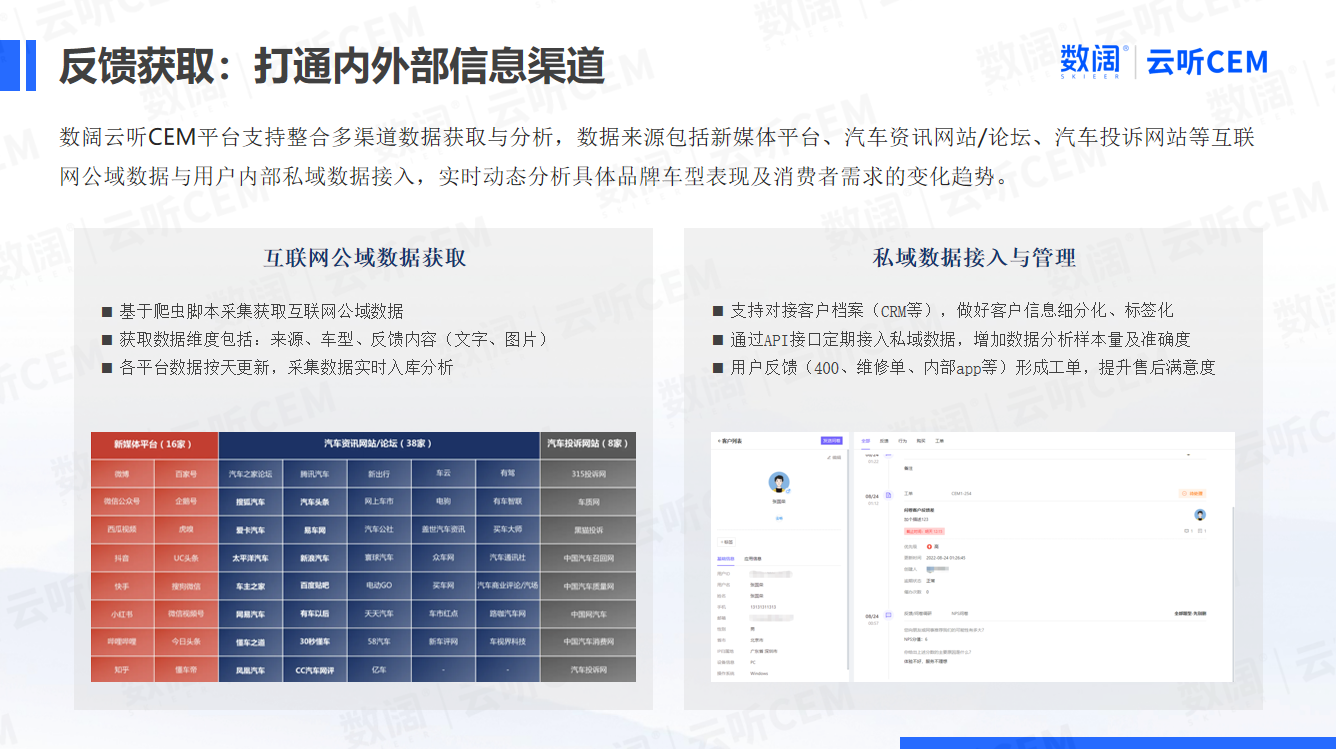Select the 基础信息 tab in customer panel
This screenshot has width=1336, height=749.
(x=726, y=559)
